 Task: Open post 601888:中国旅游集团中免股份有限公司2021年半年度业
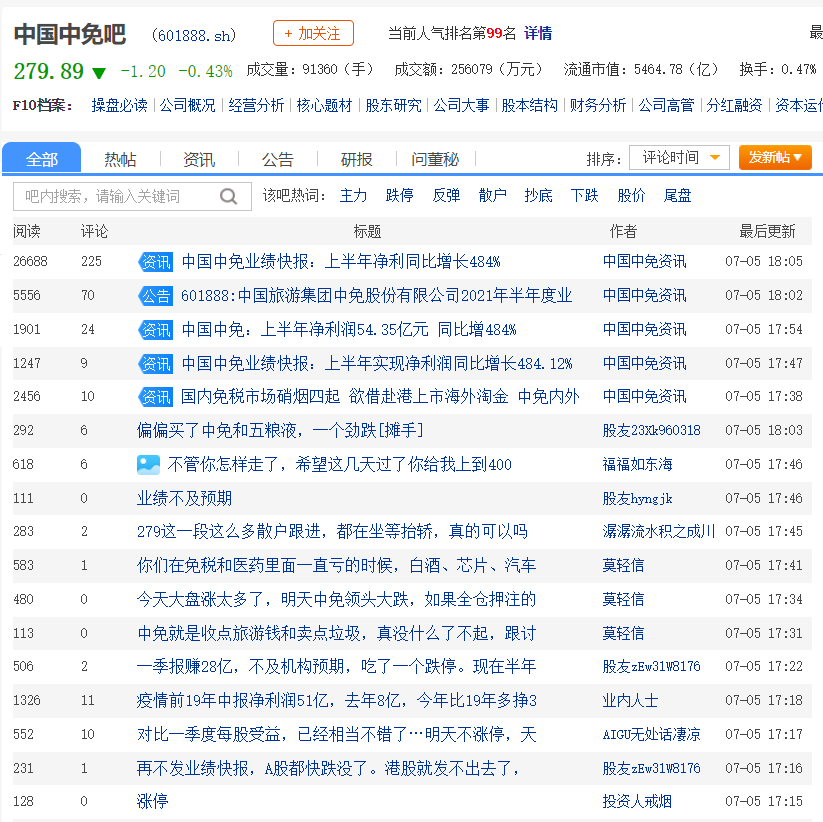coord(376,296)
